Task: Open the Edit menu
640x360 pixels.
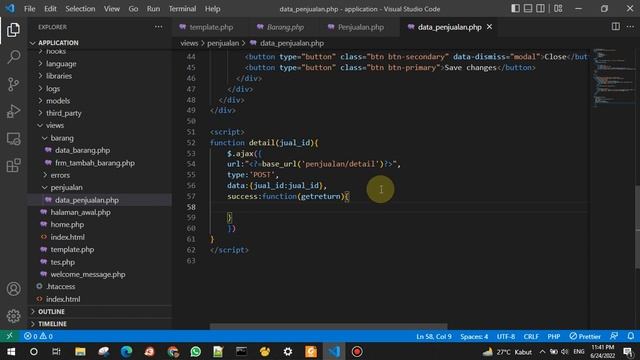Action: (x=50, y=9)
